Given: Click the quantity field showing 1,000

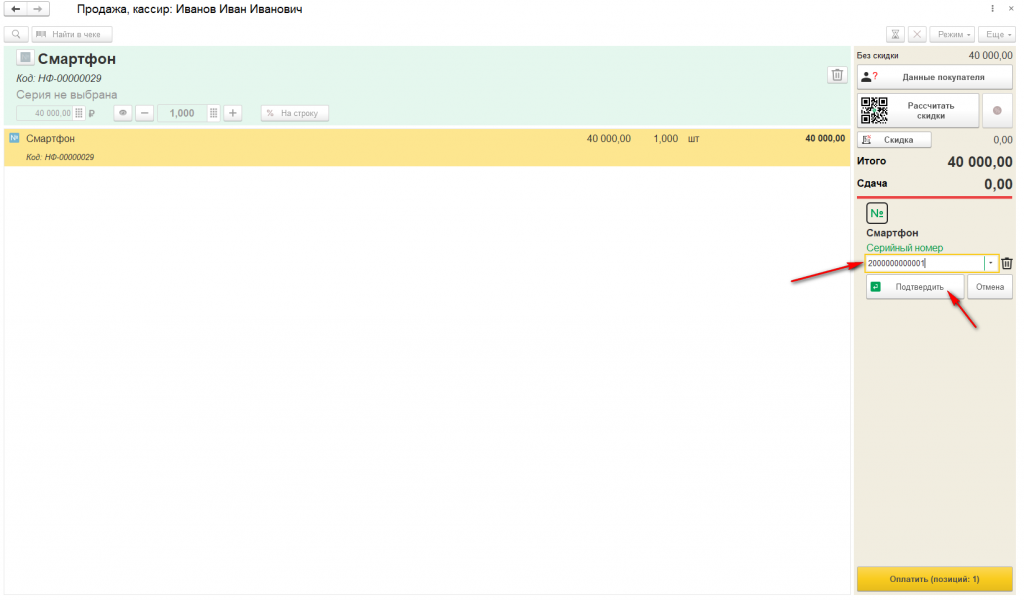Looking at the screenshot, I should click(182, 113).
